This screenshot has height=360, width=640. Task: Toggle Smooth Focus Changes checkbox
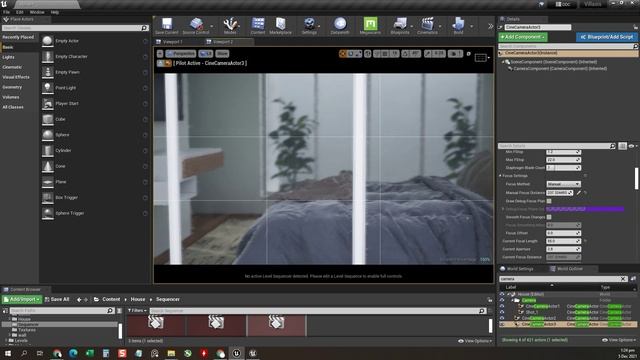tap(549, 217)
